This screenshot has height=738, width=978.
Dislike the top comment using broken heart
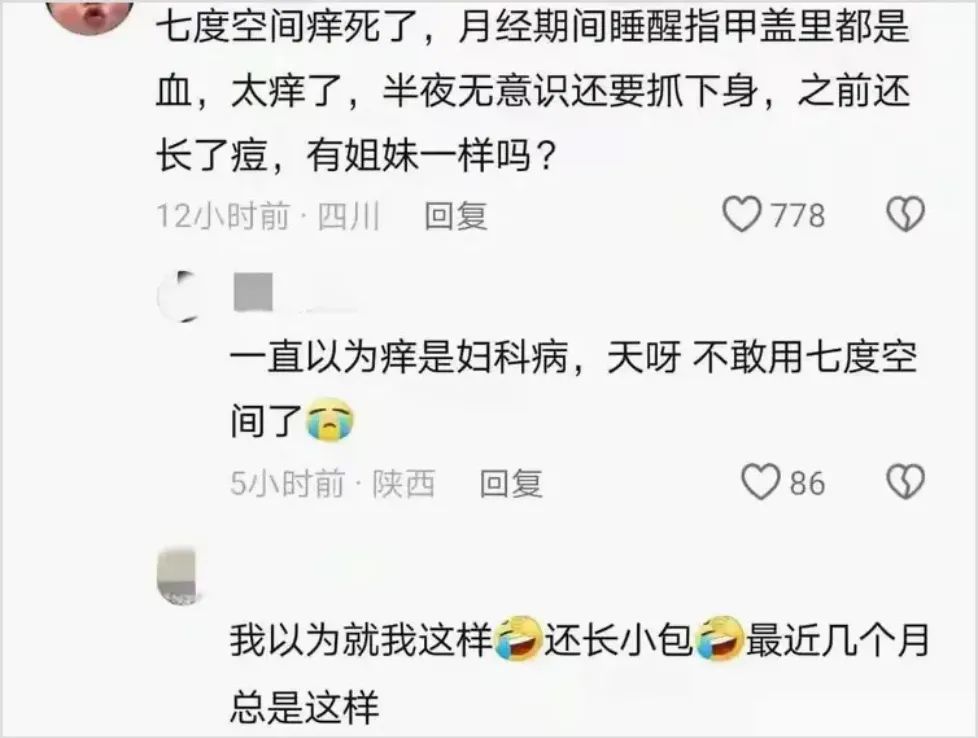(x=905, y=215)
